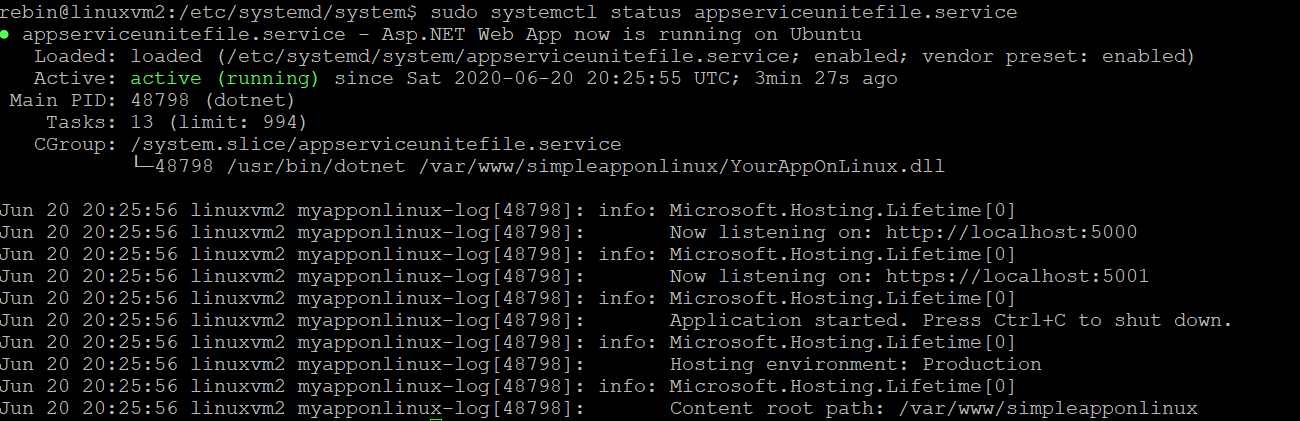Click the first 'Microsoft.Hosting.Lifetime[0]' log entry
Screen dimensions: 1300x421
click(843, 210)
